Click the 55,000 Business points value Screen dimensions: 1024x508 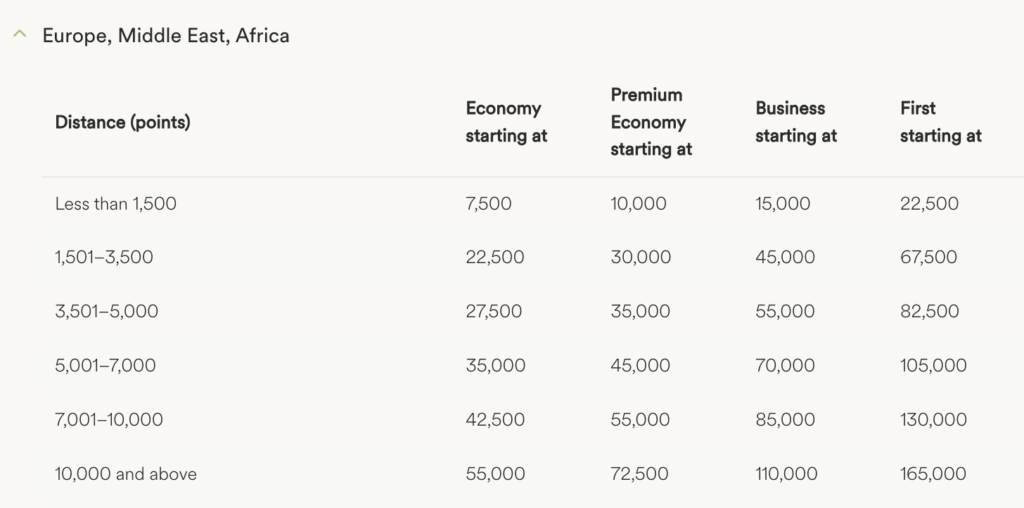point(785,312)
